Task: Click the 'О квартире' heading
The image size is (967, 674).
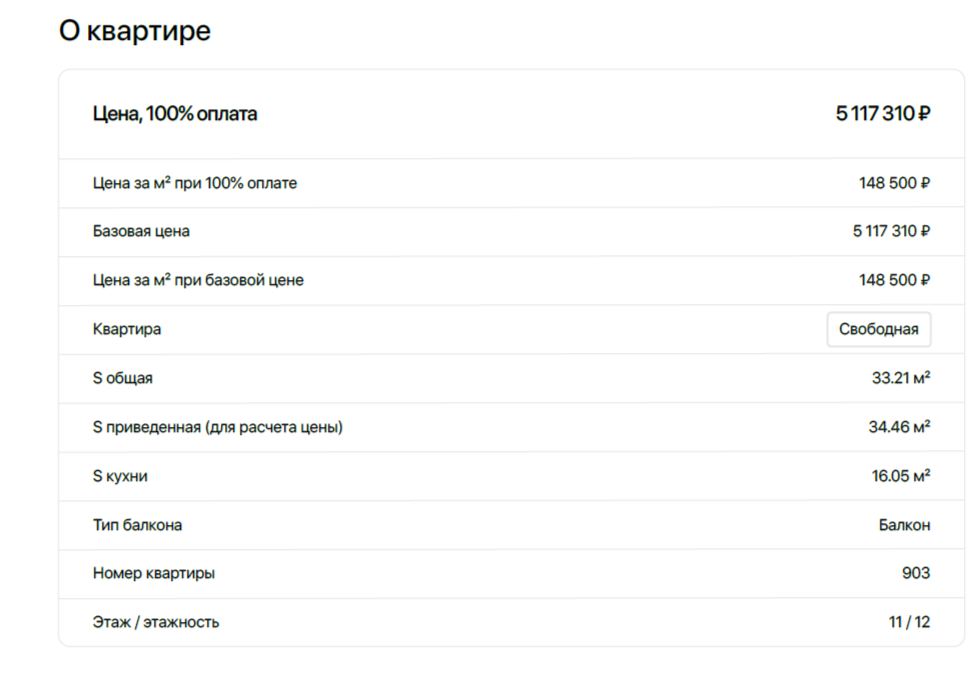Action: click(135, 31)
